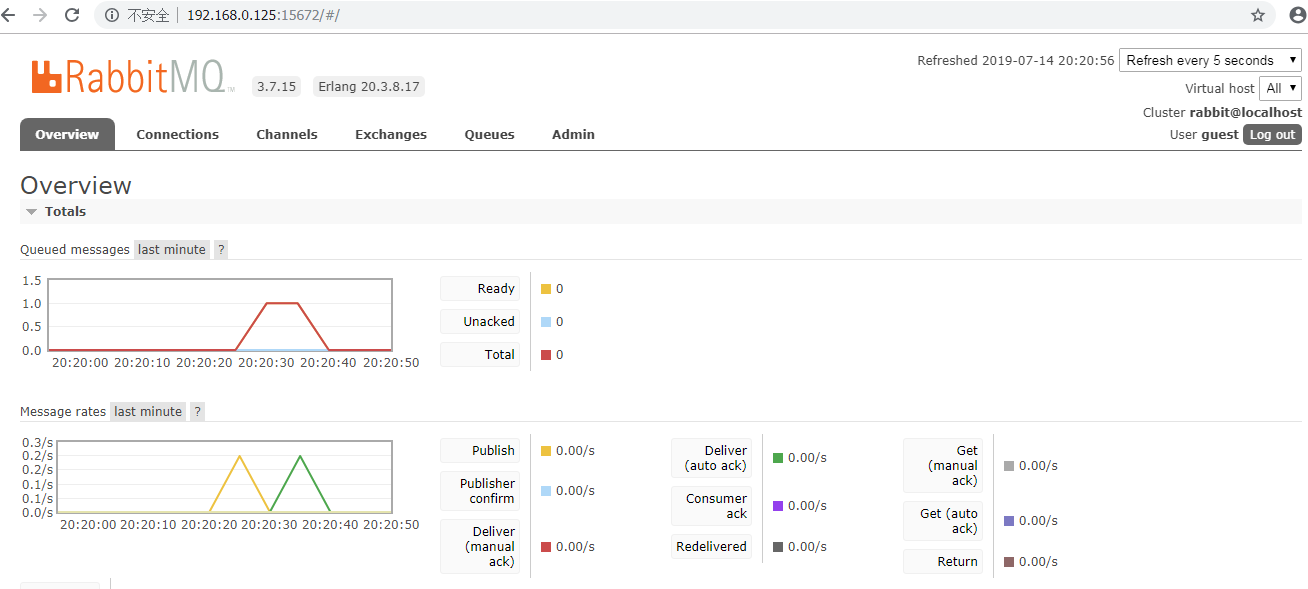
Task: Click the address bar URL
Action: coord(263,15)
